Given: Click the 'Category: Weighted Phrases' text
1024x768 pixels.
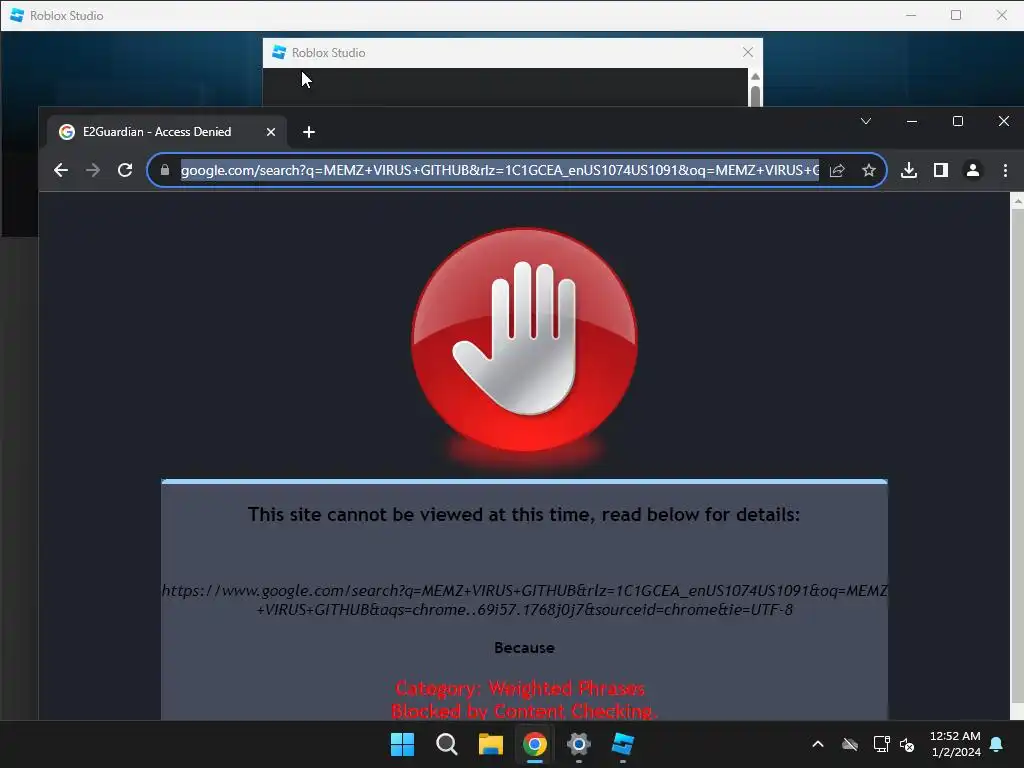Looking at the screenshot, I should 520,688.
